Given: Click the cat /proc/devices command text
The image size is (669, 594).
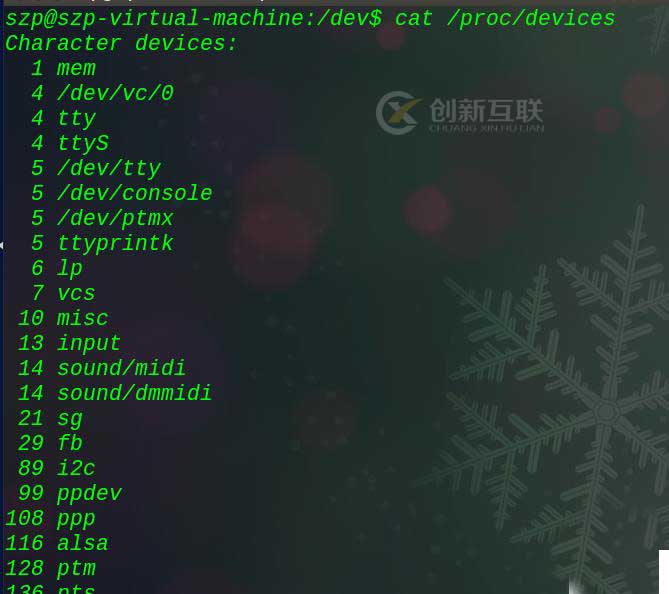Looking at the screenshot, I should point(505,19).
